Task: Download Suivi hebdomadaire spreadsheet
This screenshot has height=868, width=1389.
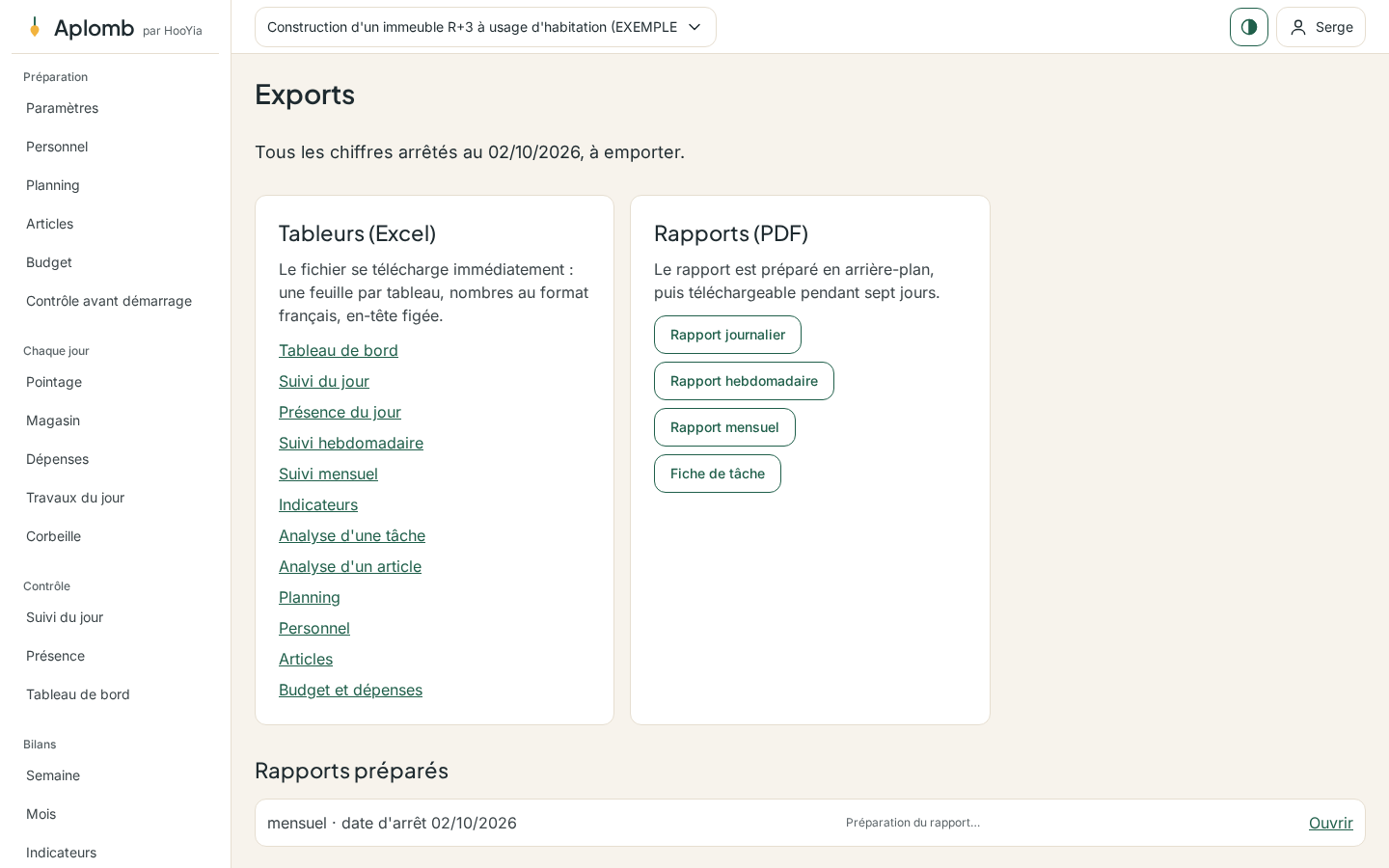Action: pyautogui.click(x=351, y=443)
